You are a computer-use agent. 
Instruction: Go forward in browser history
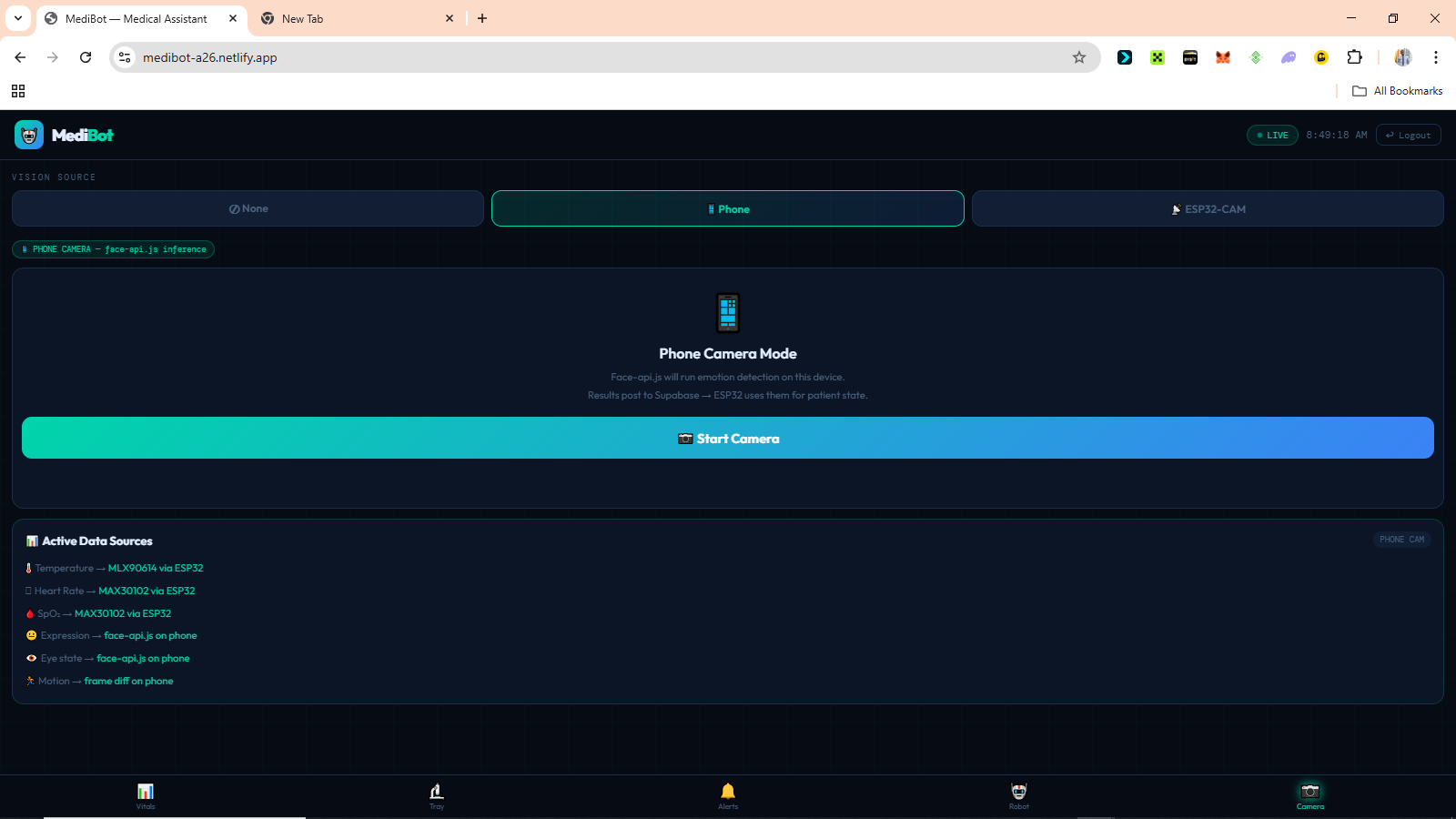pos(53,57)
